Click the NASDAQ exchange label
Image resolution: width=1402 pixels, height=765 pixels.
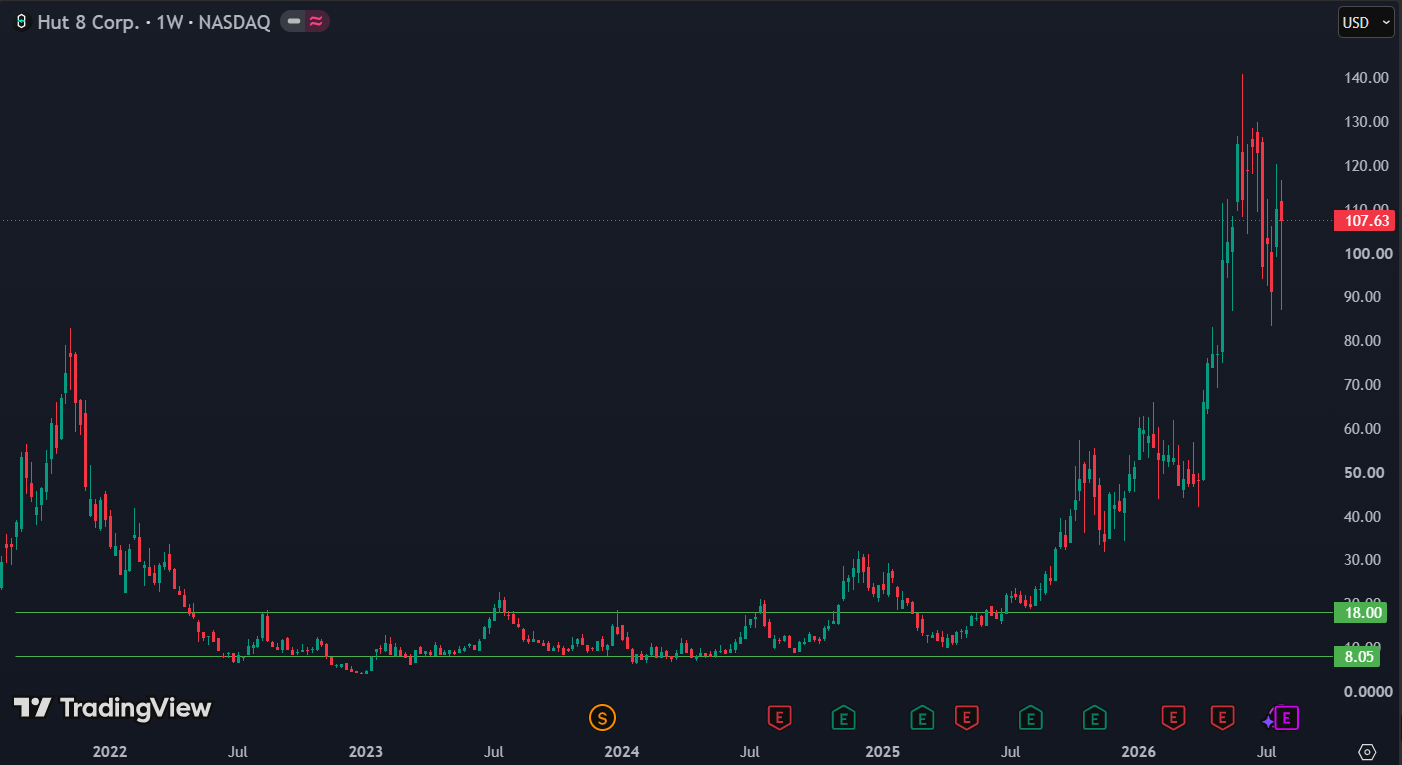click(x=234, y=22)
